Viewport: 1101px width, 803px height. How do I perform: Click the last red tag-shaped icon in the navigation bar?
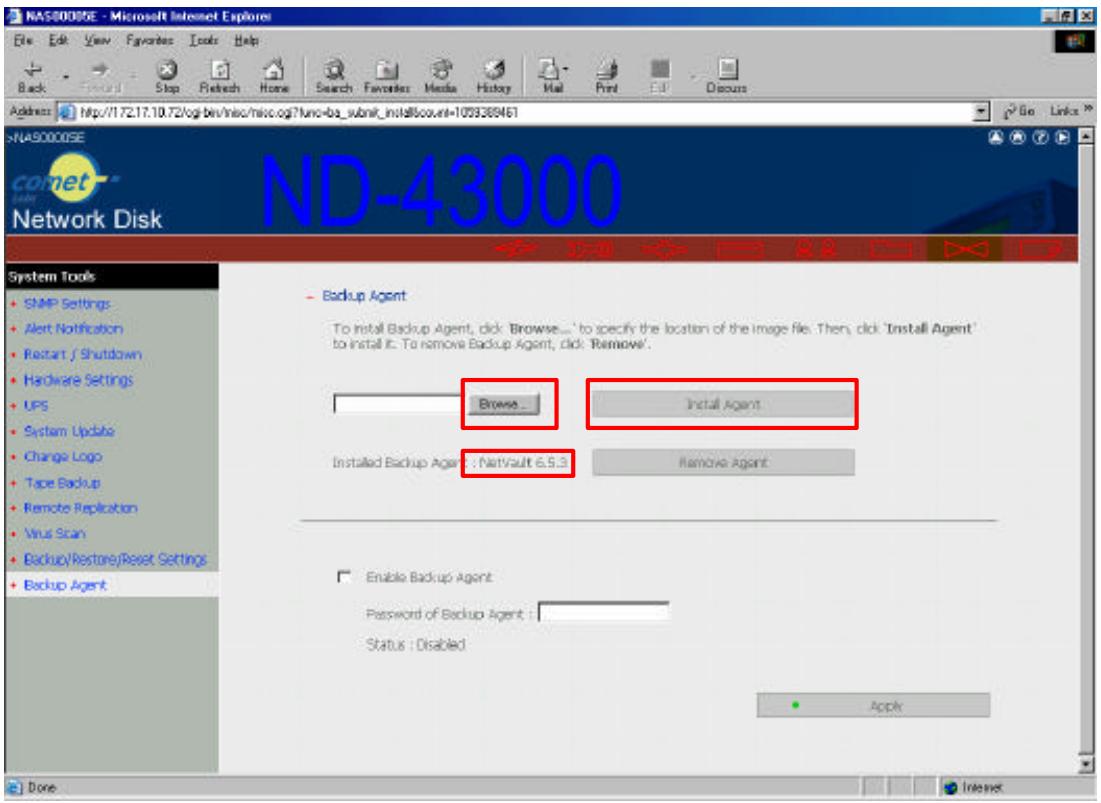pos(1040,248)
